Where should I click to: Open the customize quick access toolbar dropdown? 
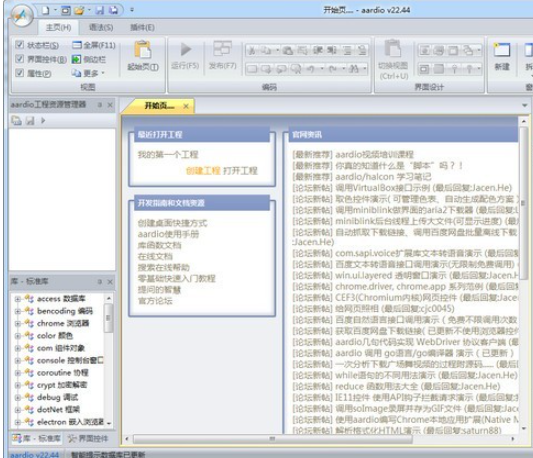[x=132, y=10]
